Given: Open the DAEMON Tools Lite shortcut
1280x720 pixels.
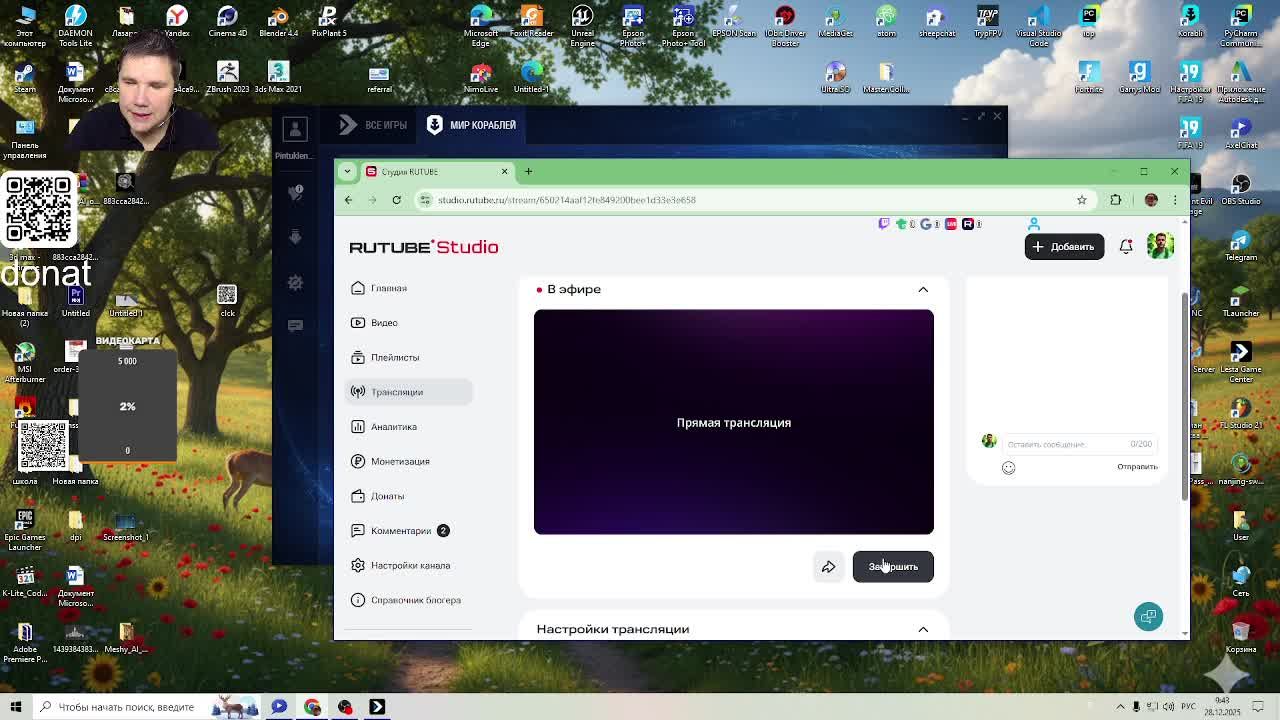Looking at the screenshot, I should tap(75, 24).
